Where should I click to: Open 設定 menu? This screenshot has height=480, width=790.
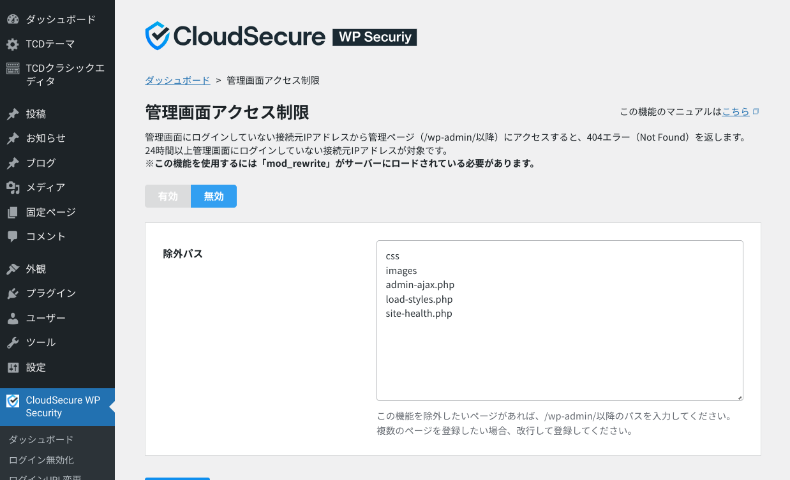coord(57,367)
